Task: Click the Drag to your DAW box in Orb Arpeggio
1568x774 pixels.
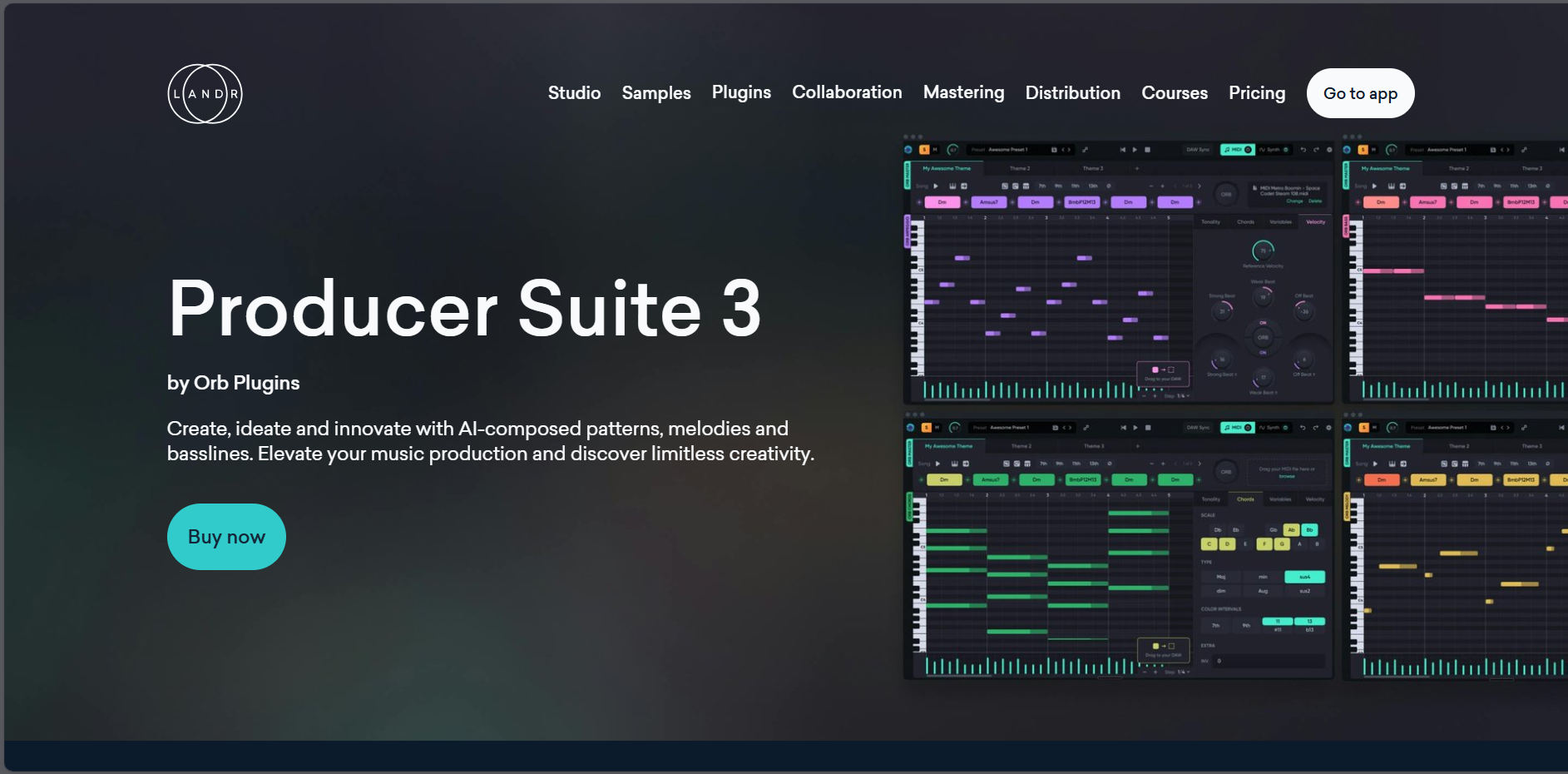Action: click(1163, 374)
